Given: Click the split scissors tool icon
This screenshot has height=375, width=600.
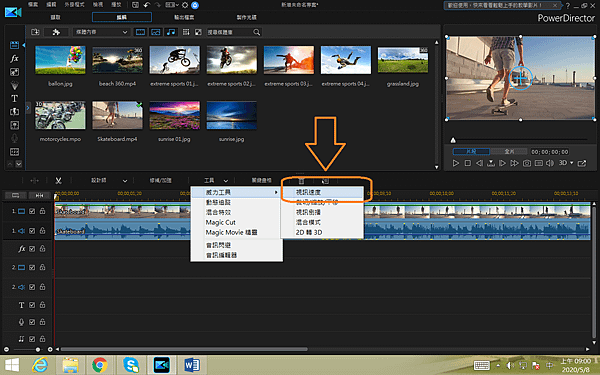Looking at the screenshot, I should coord(58,180).
